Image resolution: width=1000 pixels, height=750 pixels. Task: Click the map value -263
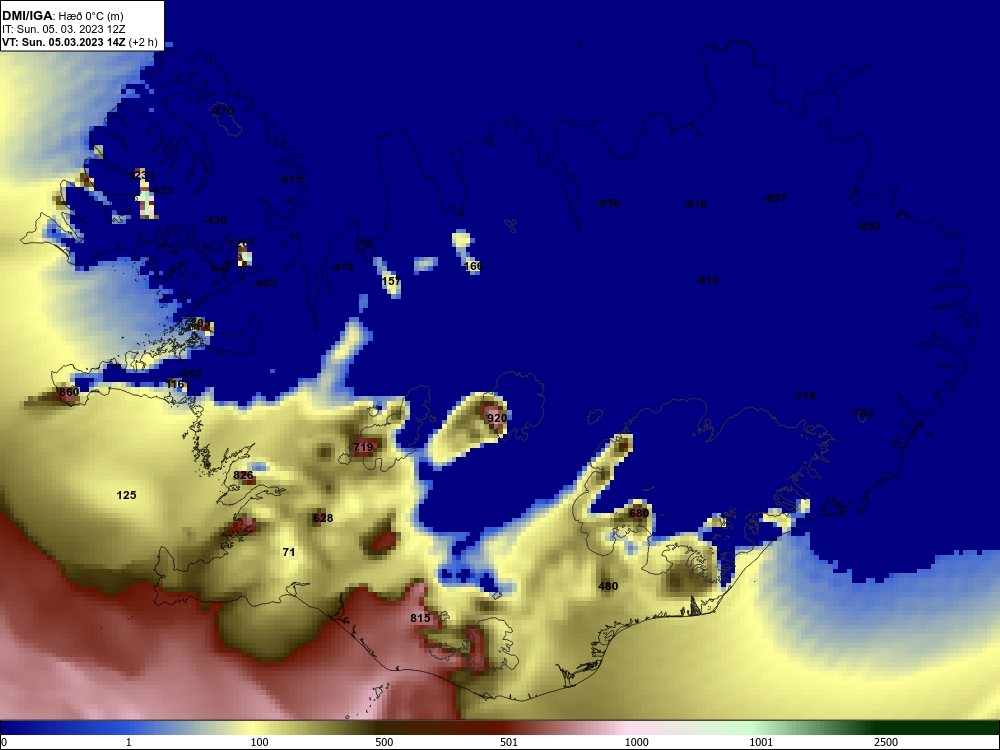click(190, 373)
